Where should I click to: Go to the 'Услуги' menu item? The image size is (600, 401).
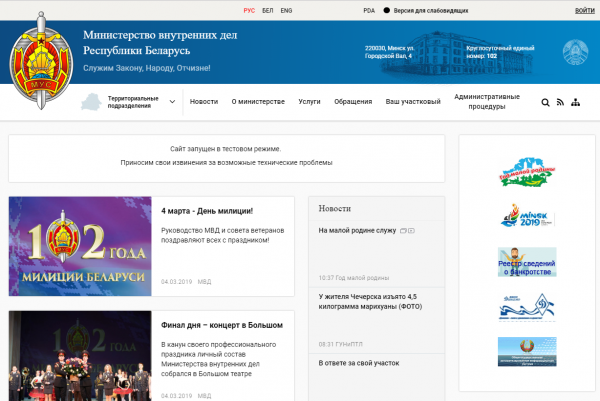309,102
